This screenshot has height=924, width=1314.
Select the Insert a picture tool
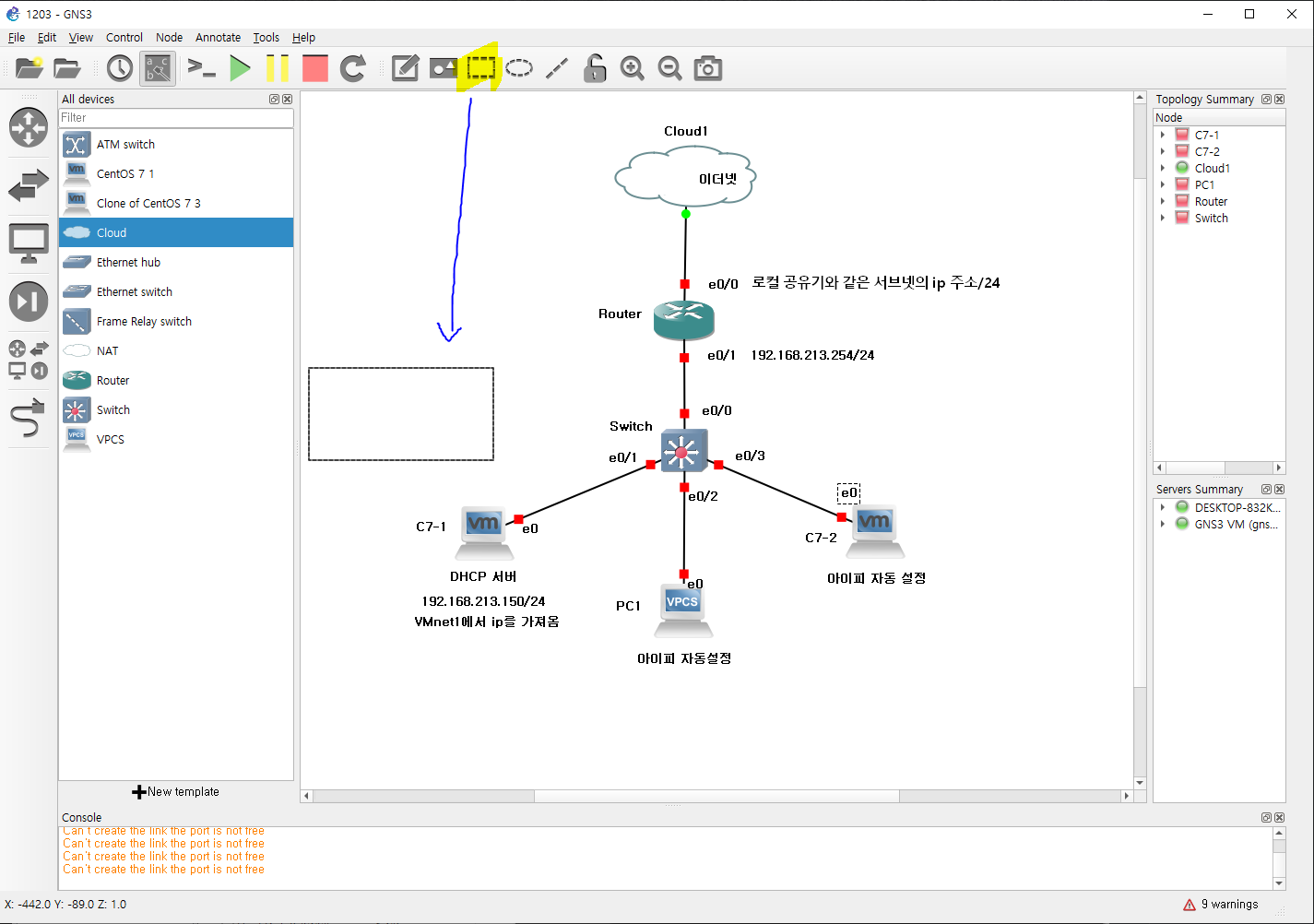tap(444, 68)
